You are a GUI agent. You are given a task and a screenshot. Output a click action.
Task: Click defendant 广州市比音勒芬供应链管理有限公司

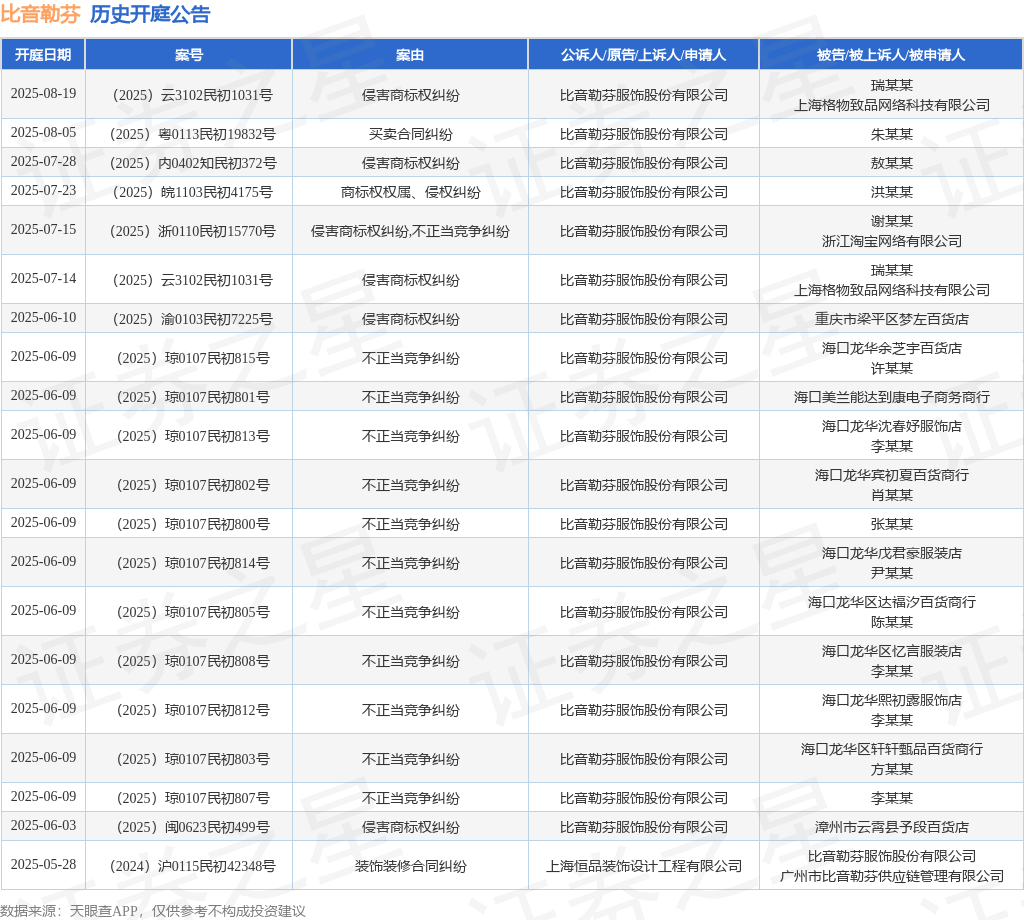click(891, 876)
